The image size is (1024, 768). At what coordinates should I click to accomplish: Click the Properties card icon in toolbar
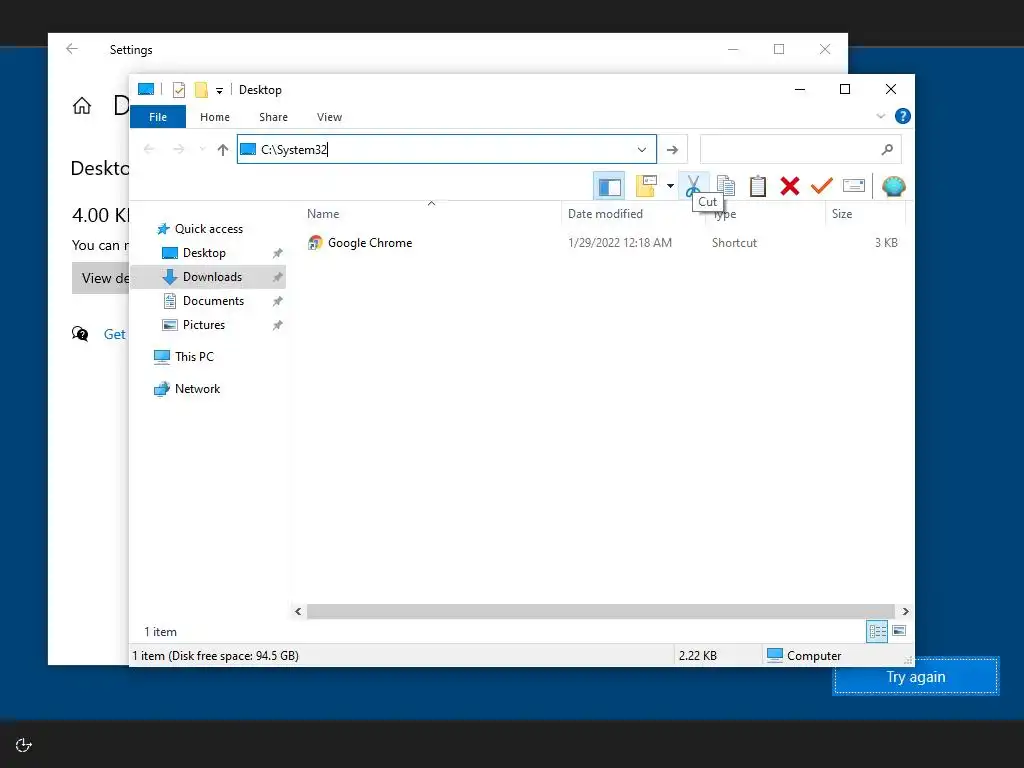[854, 186]
